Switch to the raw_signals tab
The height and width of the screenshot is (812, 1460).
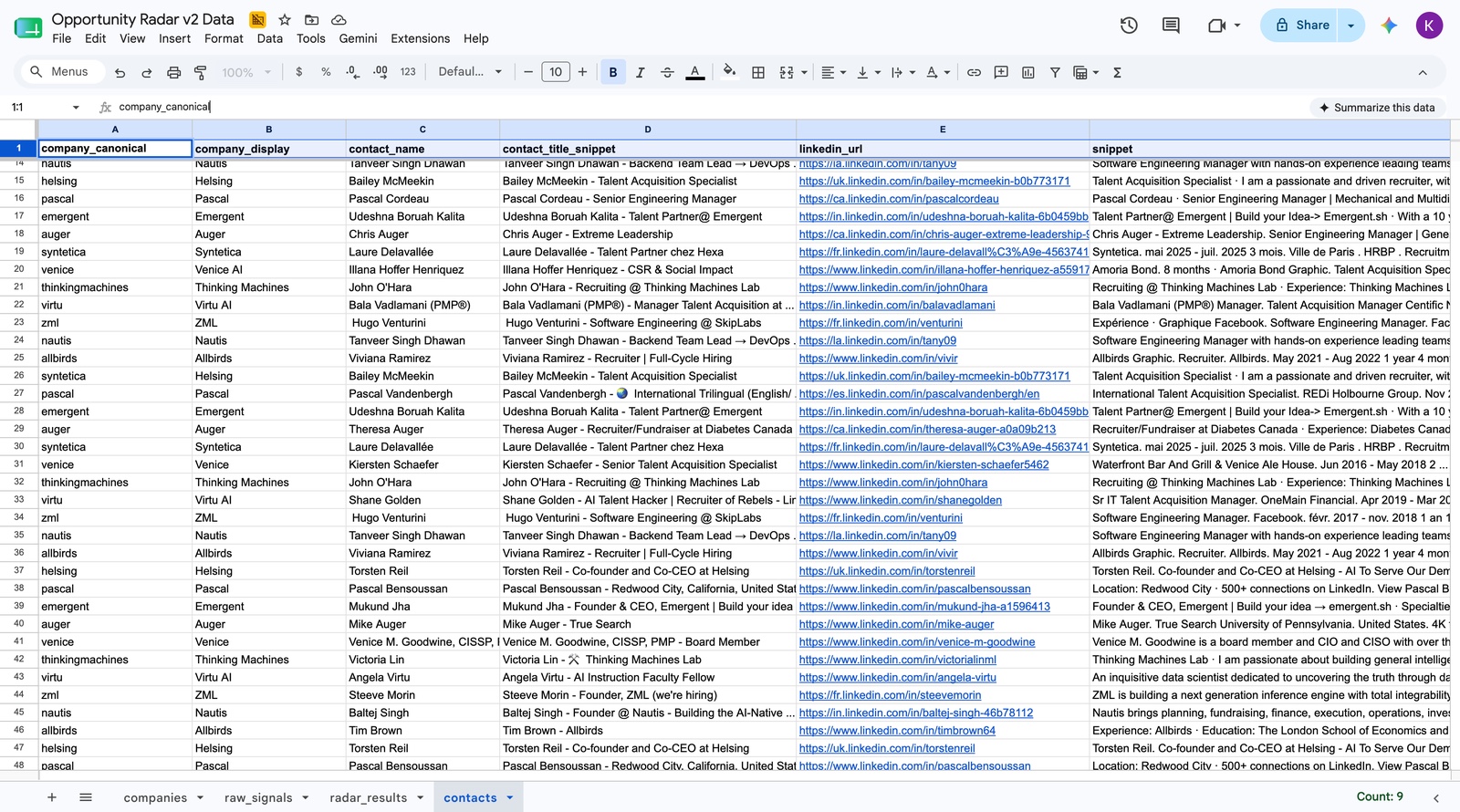[x=258, y=797]
